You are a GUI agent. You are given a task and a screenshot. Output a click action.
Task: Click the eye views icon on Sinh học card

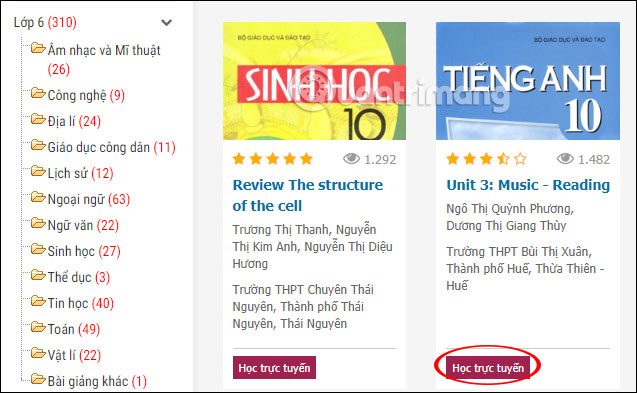(351, 159)
